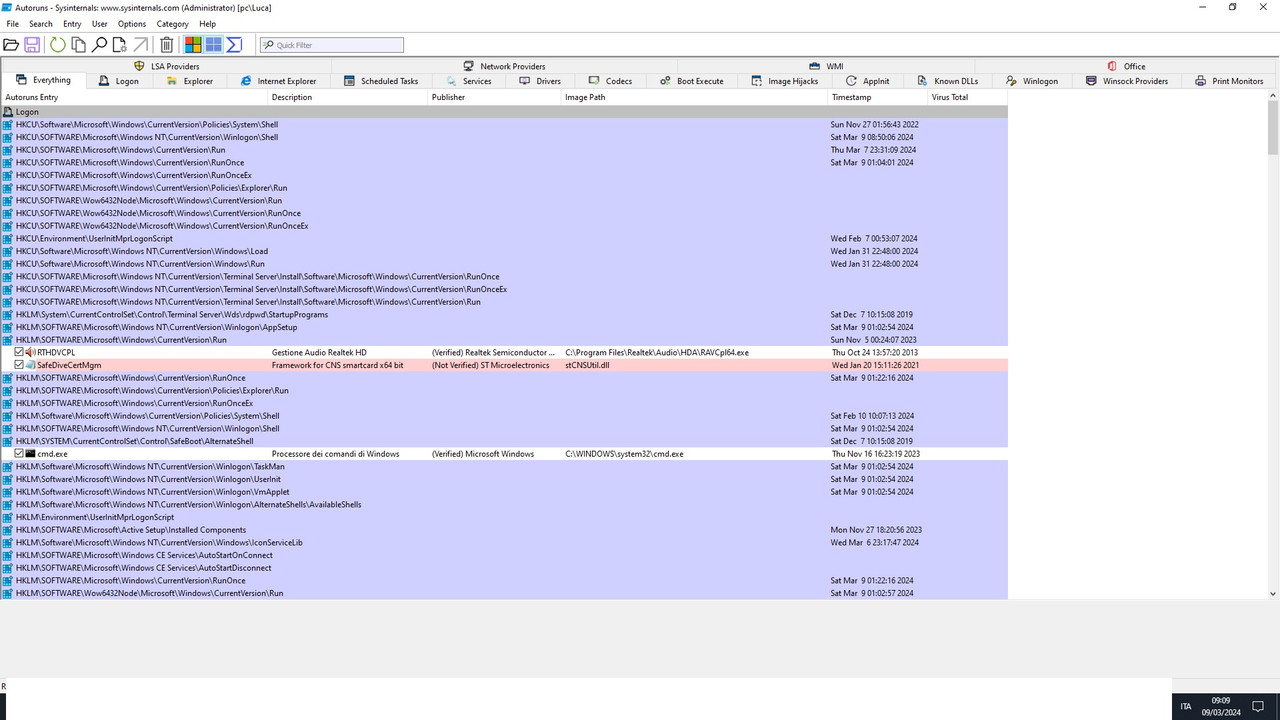Switch to the Codecs tab
This screenshot has width=1280, height=720.
click(x=610, y=81)
